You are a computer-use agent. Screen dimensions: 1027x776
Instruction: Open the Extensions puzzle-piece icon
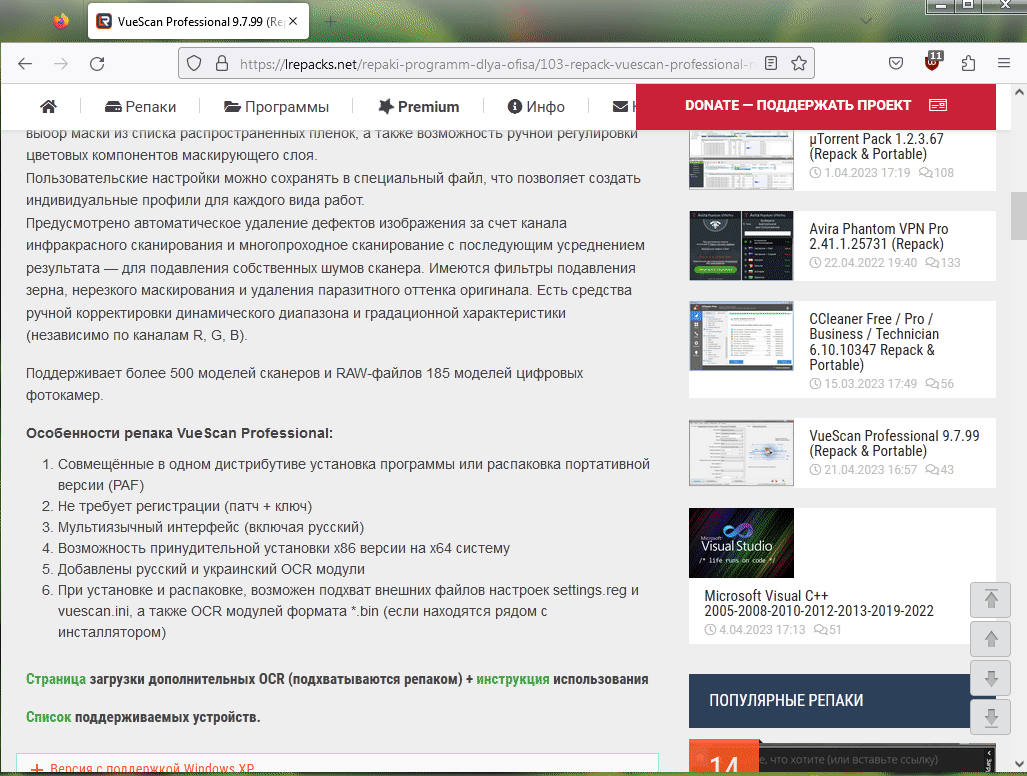click(x=968, y=64)
